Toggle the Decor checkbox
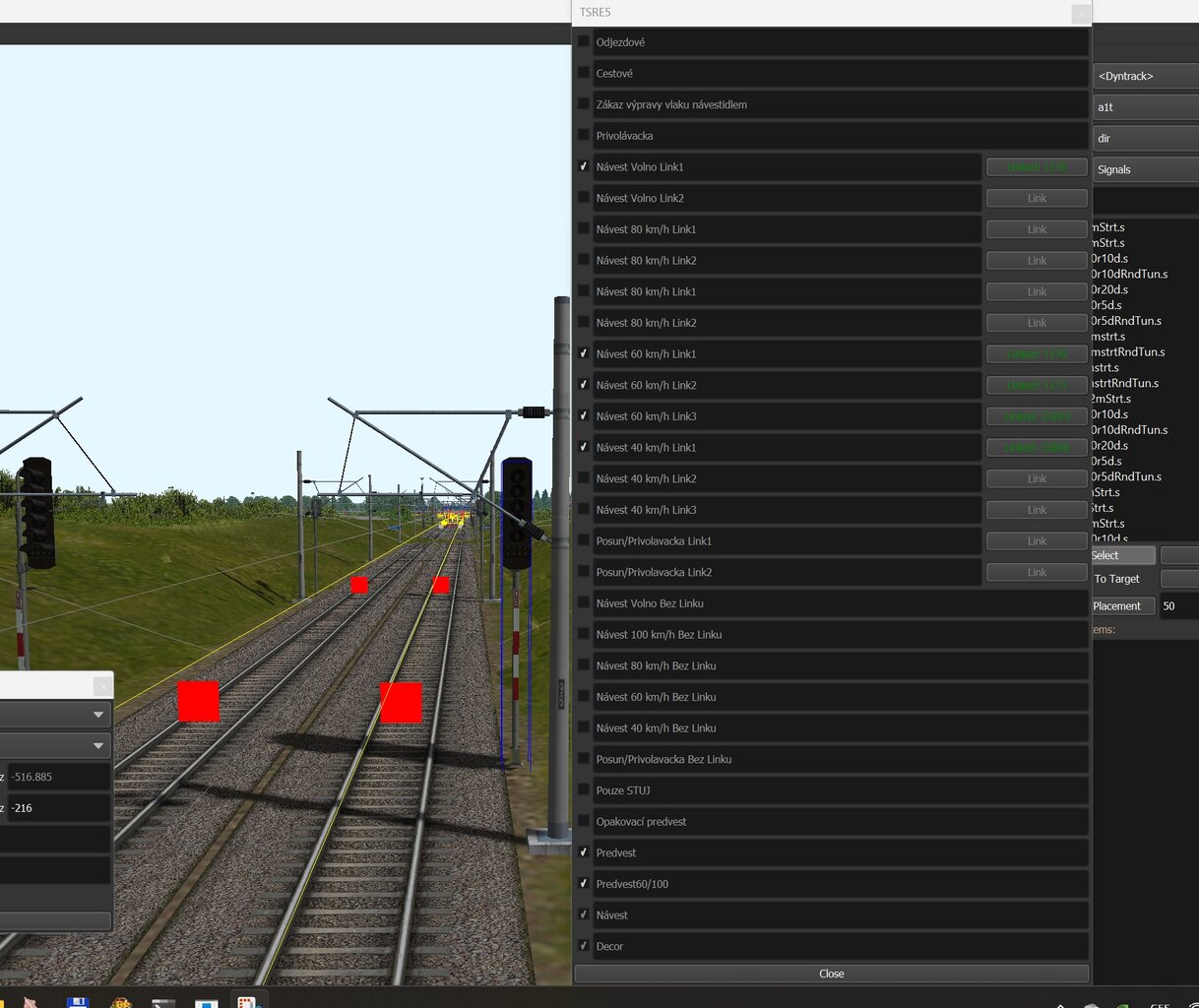The width and height of the screenshot is (1199, 1008). pyautogui.click(x=584, y=946)
